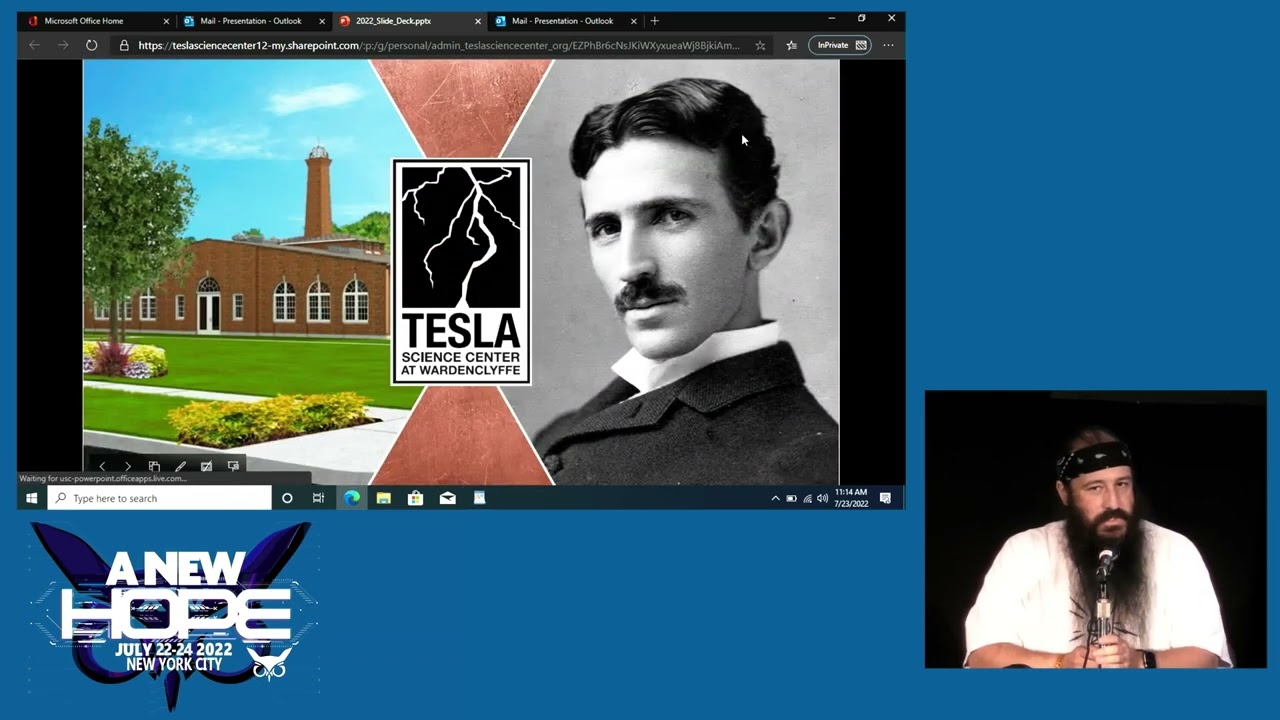Screen dimensions: 1280x720
Task: Open the Favorites list icon
Action: tap(791, 45)
